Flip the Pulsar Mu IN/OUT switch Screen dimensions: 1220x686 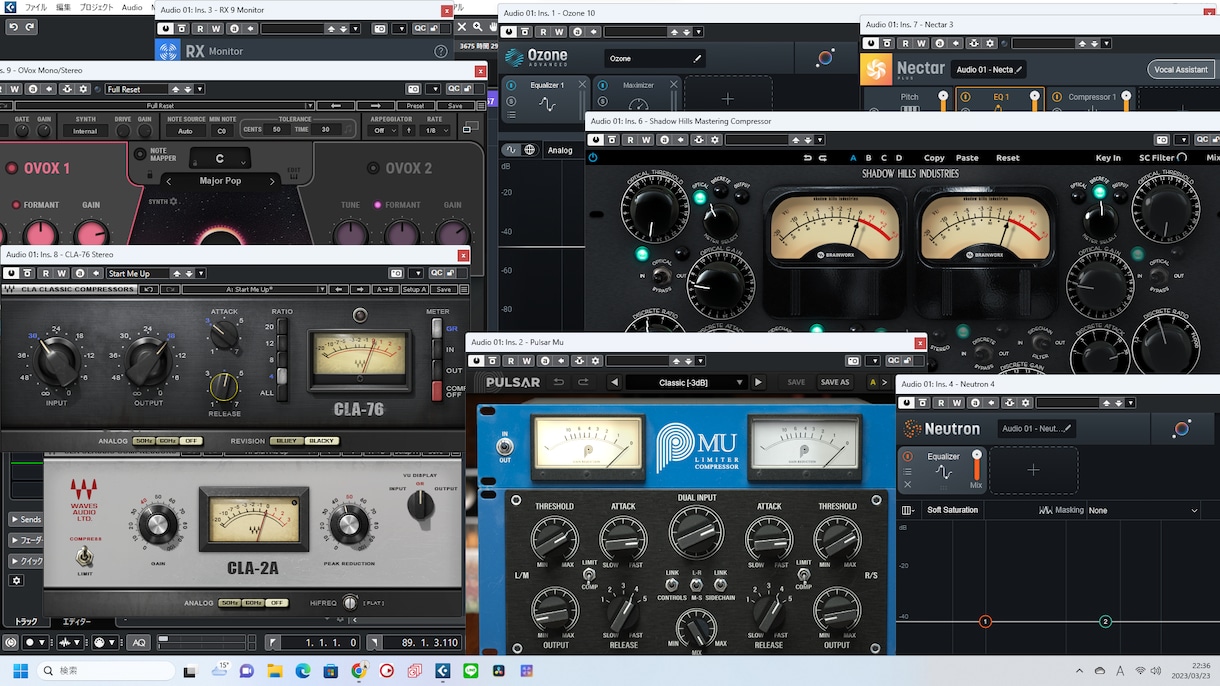click(x=504, y=446)
